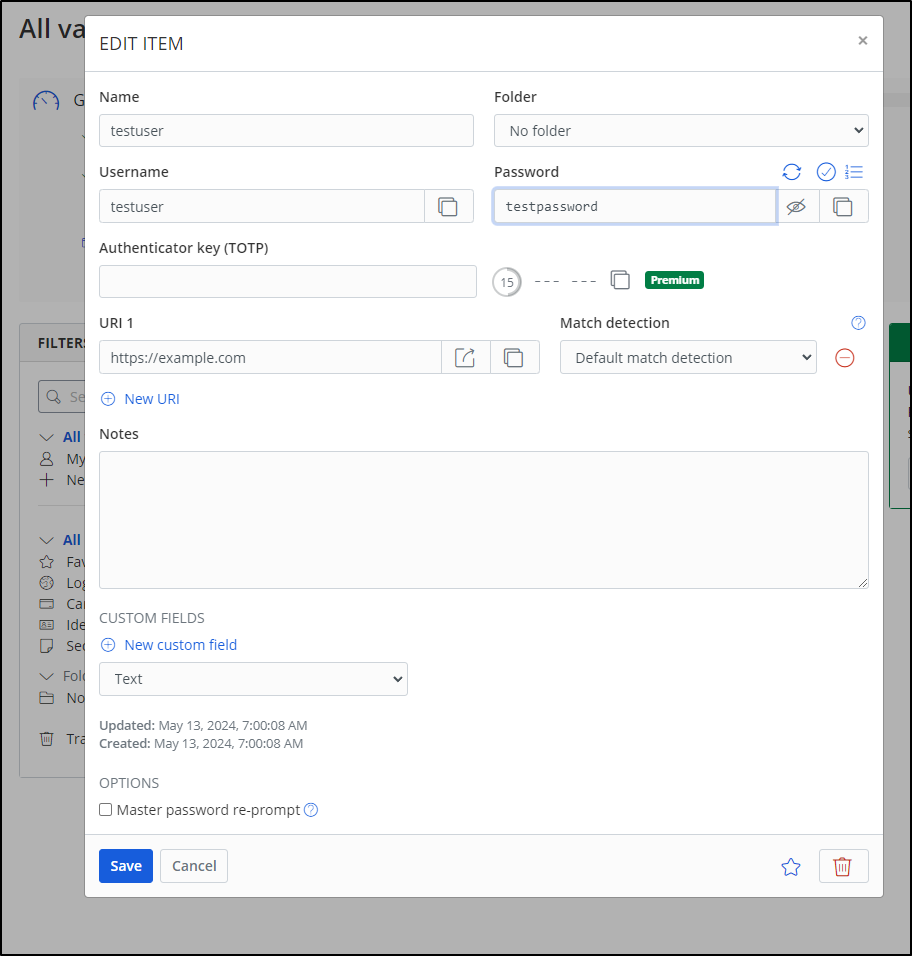Image resolution: width=912 pixels, height=956 pixels.
Task: Launch URI 1 in new tab
Action: click(x=465, y=357)
